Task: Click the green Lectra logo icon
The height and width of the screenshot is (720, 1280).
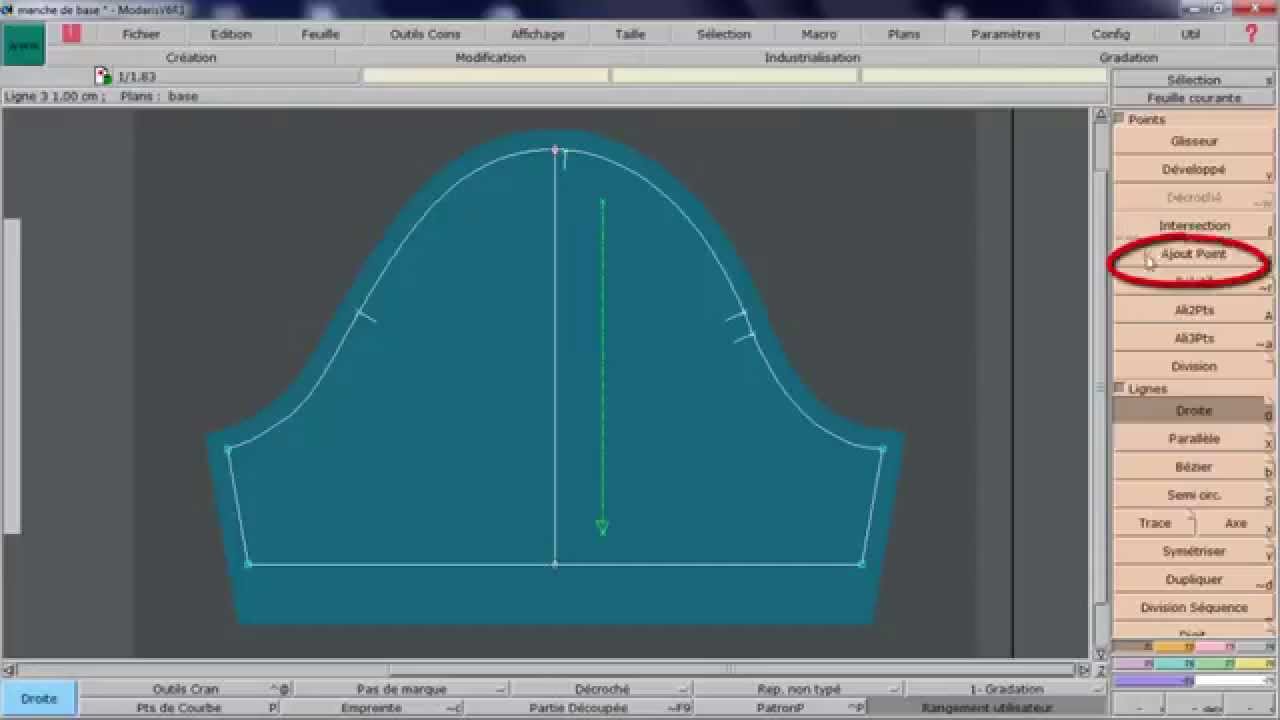Action: pyautogui.click(x=23, y=45)
